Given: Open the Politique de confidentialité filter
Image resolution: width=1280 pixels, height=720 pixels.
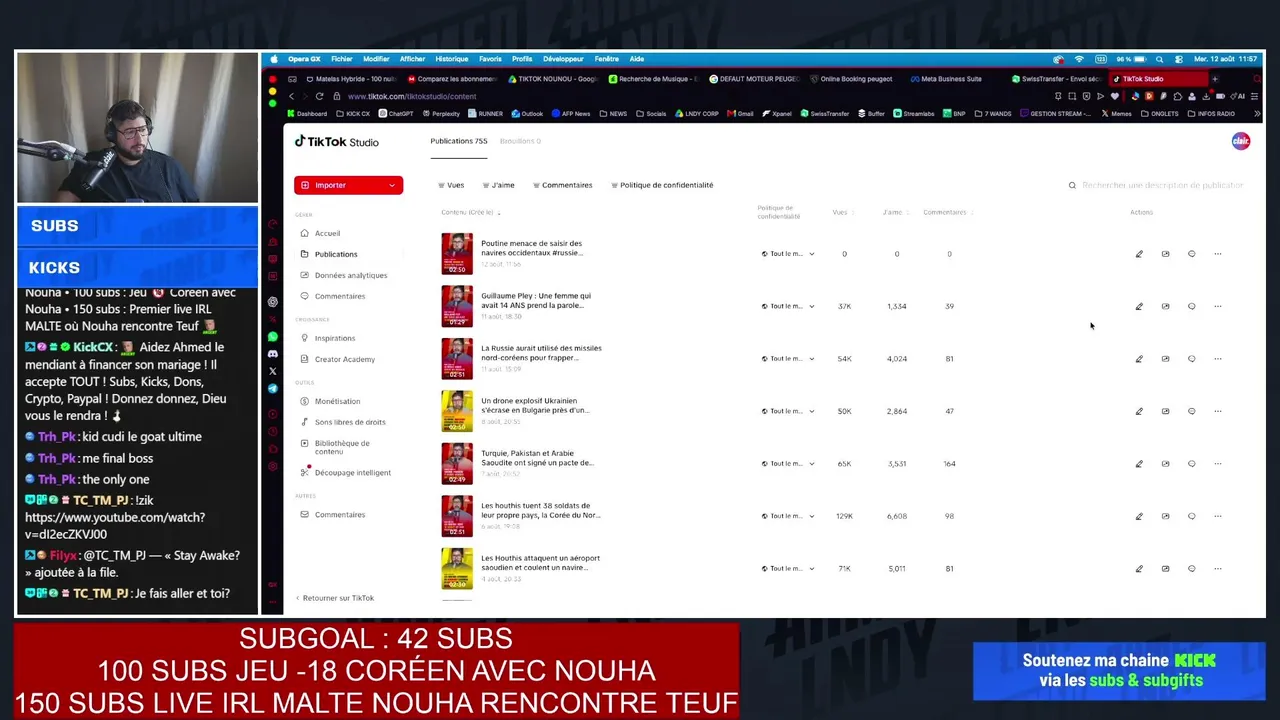Looking at the screenshot, I should pyautogui.click(x=662, y=185).
